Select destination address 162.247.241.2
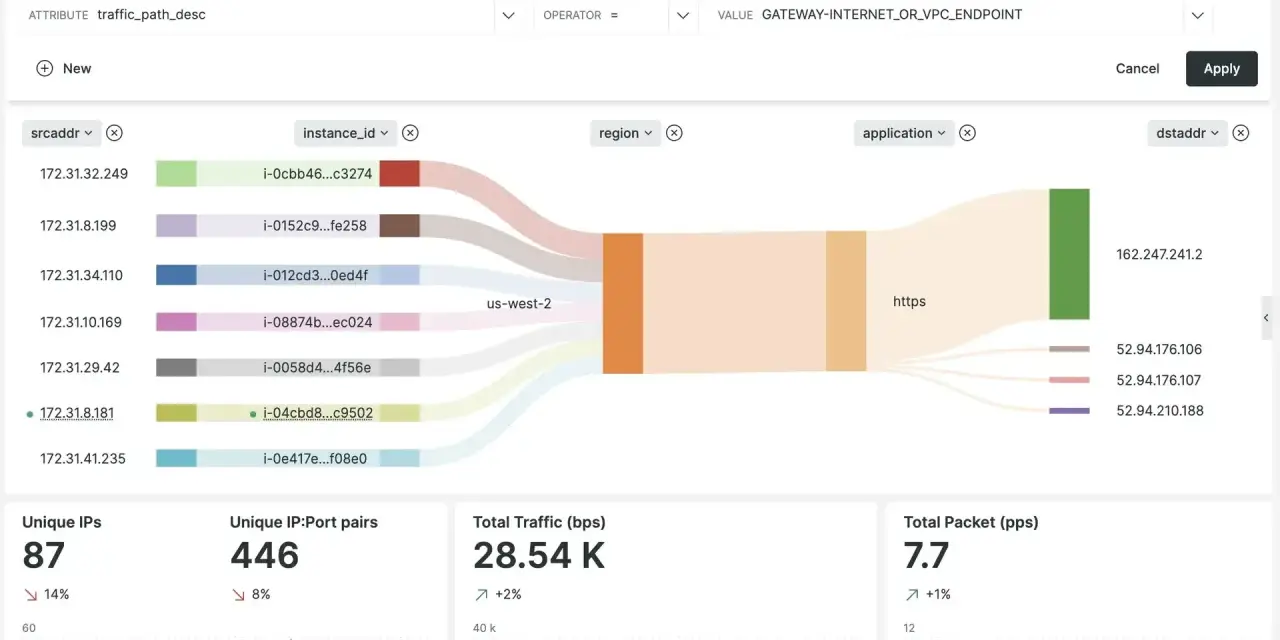Viewport: 1280px width, 640px height. [1159, 254]
